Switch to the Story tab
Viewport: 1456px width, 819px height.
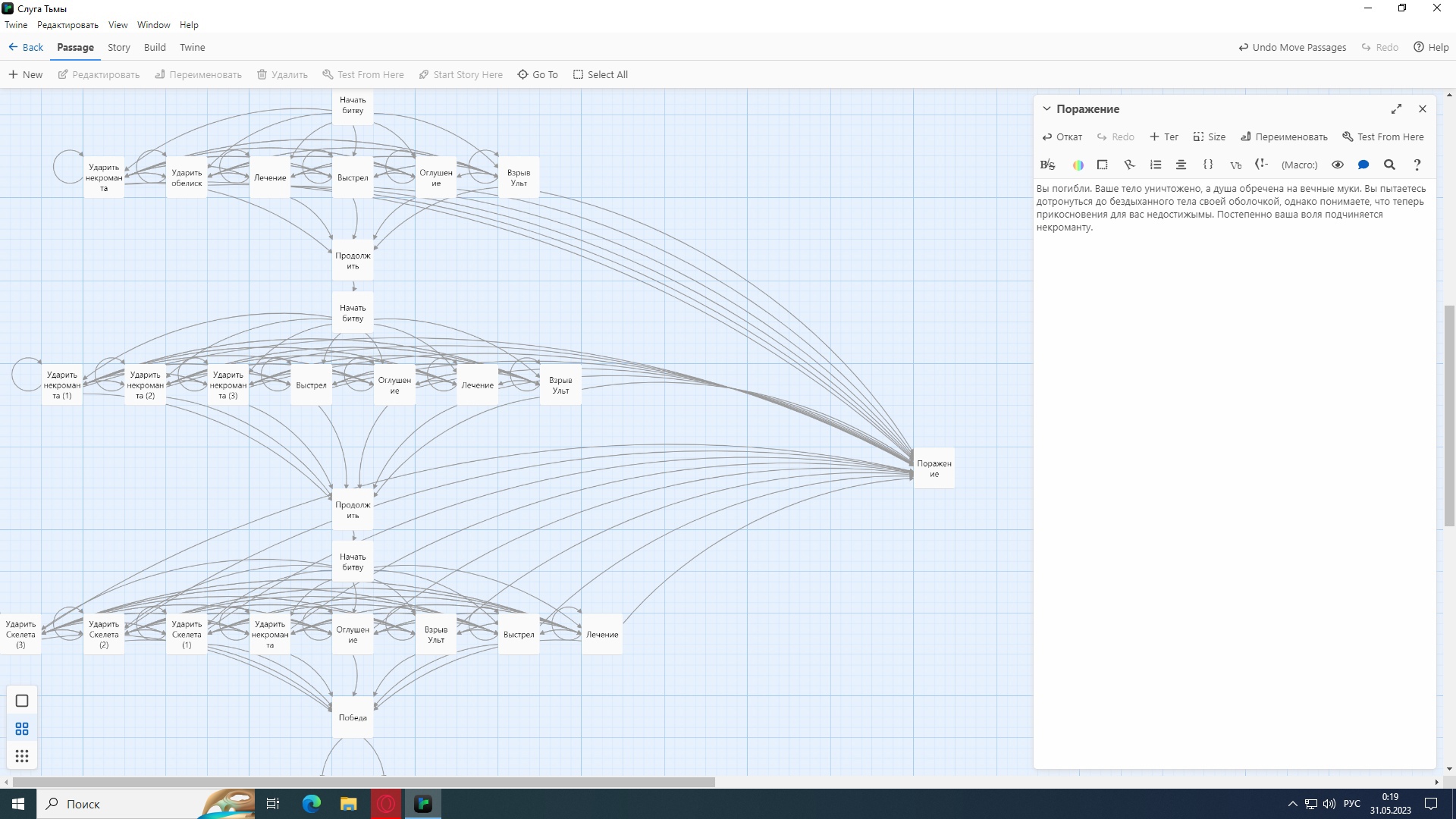119,47
